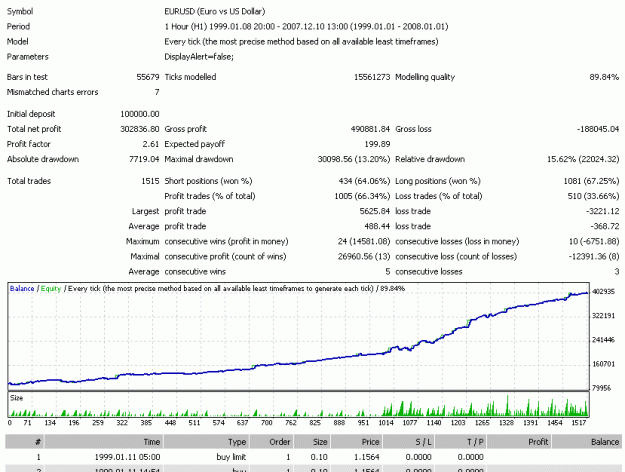Click the Maximal drawdown value 30098.56 (13.20%)

coord(354,159)
